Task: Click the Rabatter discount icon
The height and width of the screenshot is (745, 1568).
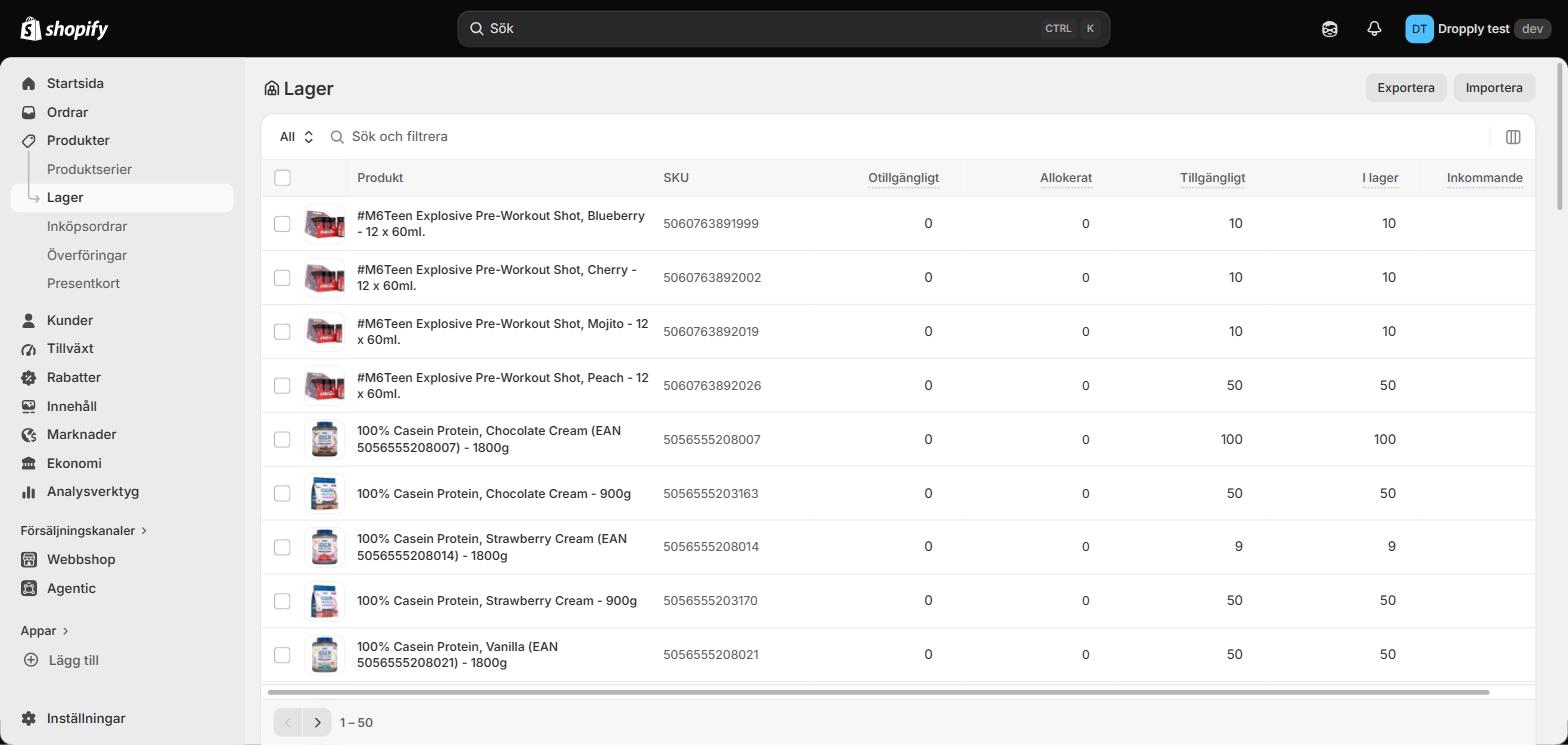Action: tap(29, 378)
